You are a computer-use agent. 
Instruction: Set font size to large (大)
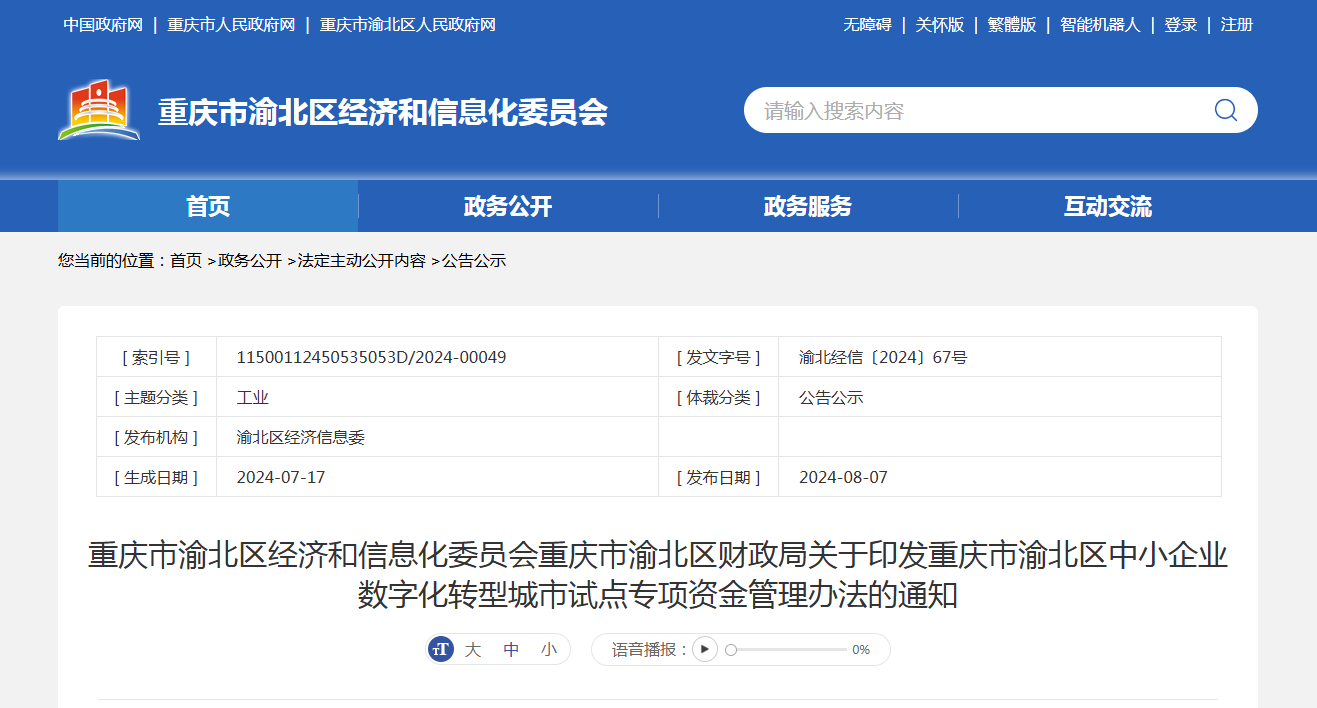pyautogui.click(x=473, y=650)
